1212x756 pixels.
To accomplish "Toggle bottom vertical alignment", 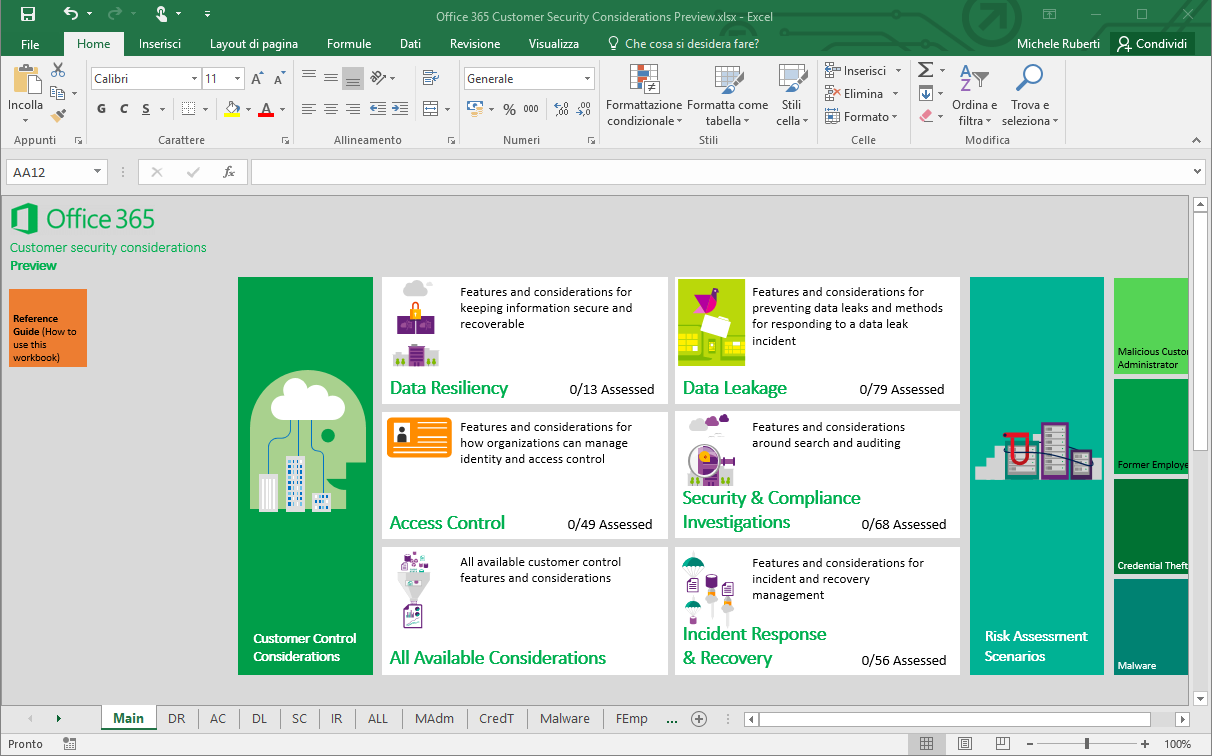I will [352, 78].
